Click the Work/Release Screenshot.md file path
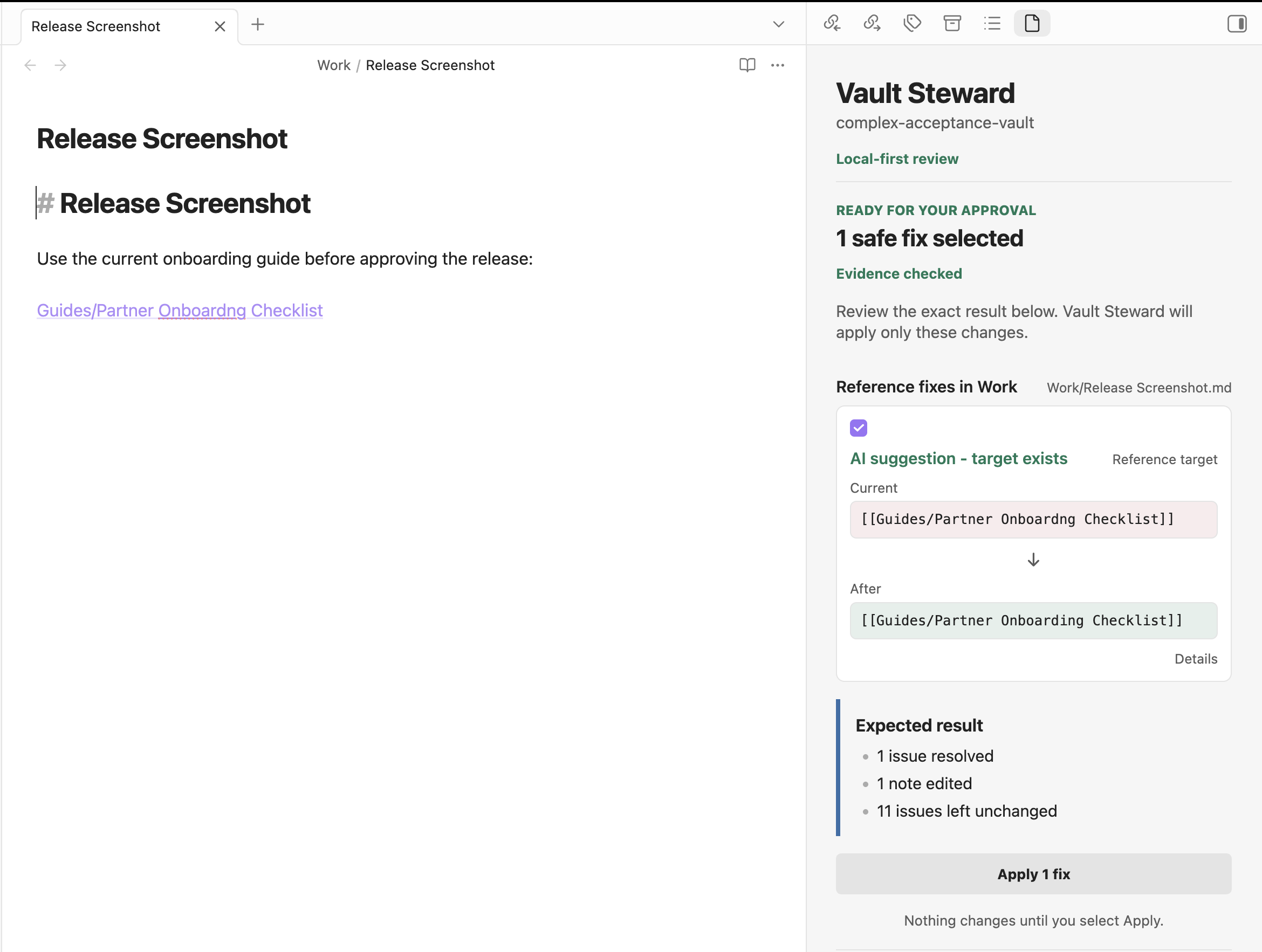1262x952 pixels. [x=1139, y=388]
